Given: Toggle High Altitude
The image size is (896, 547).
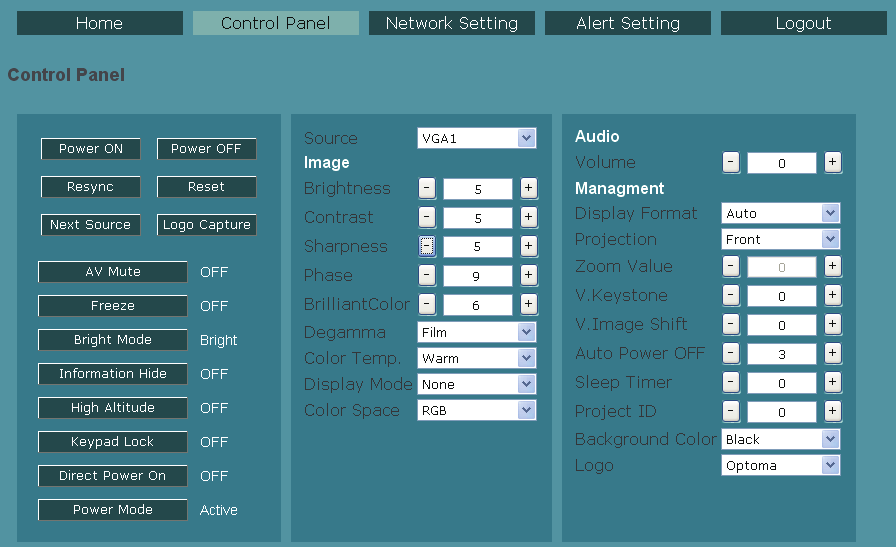Looking at the screenshot, I should click(113, 408).
